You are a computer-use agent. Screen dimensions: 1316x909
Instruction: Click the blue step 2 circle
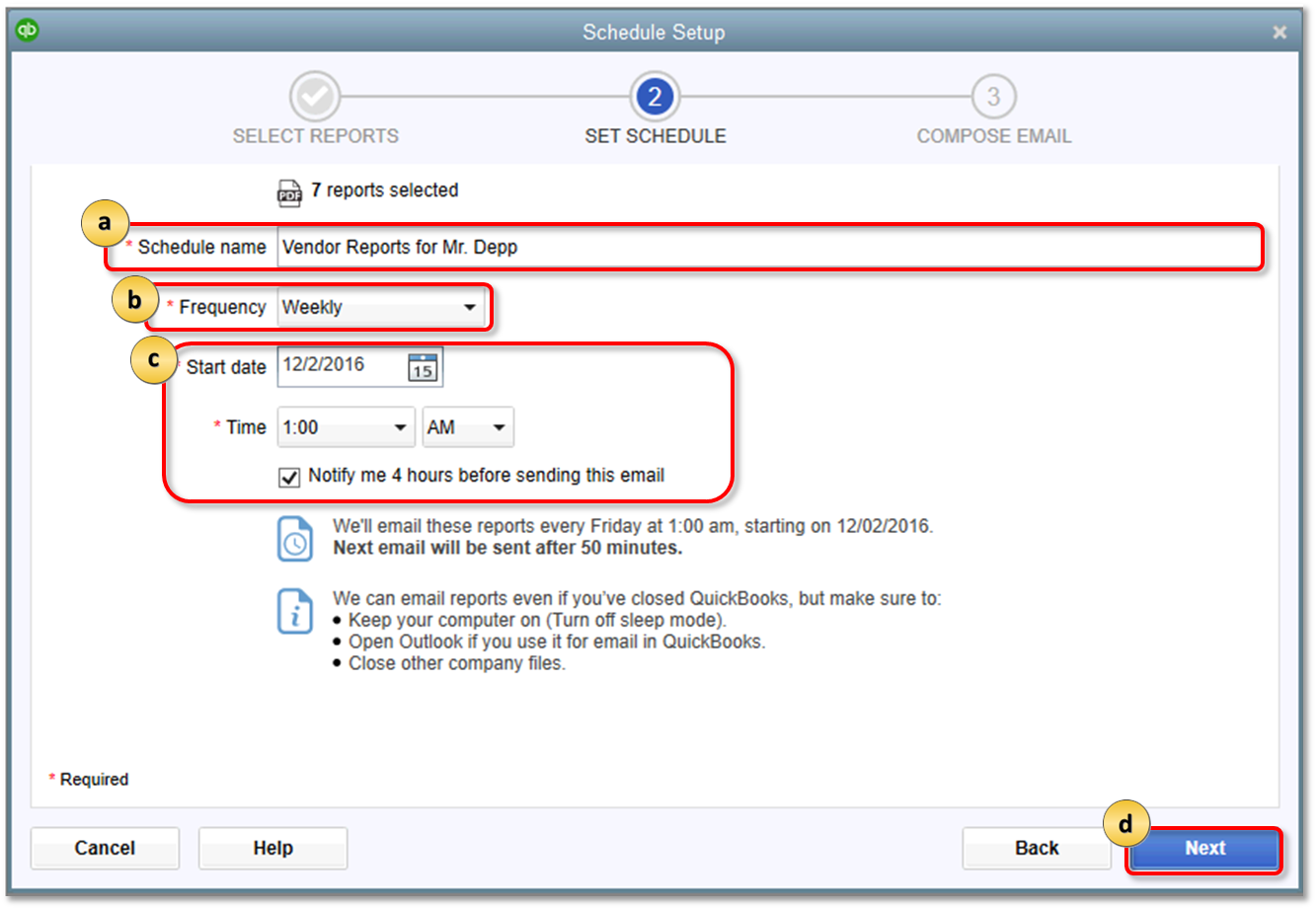[655, 96]
